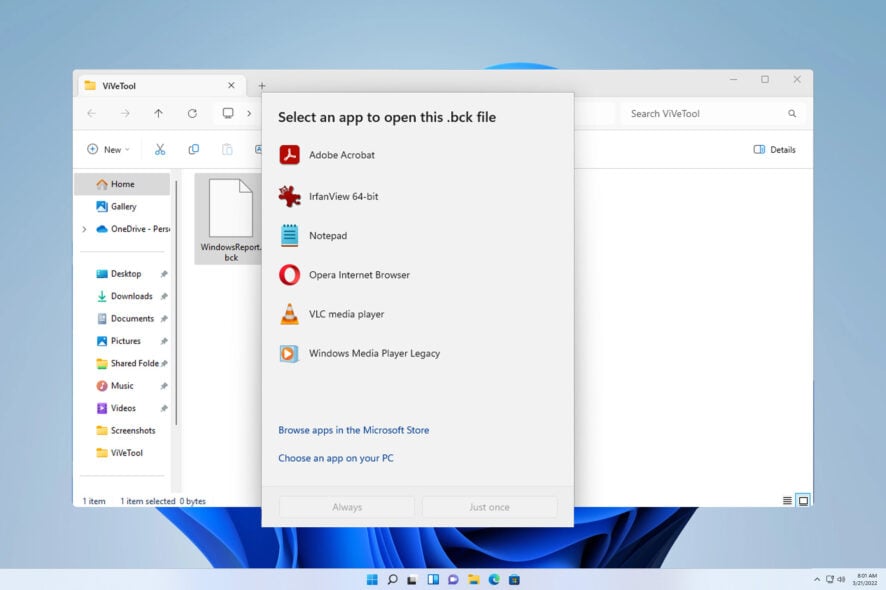
Task: Click Choose an app on your PC
Action: coord(335,458)
